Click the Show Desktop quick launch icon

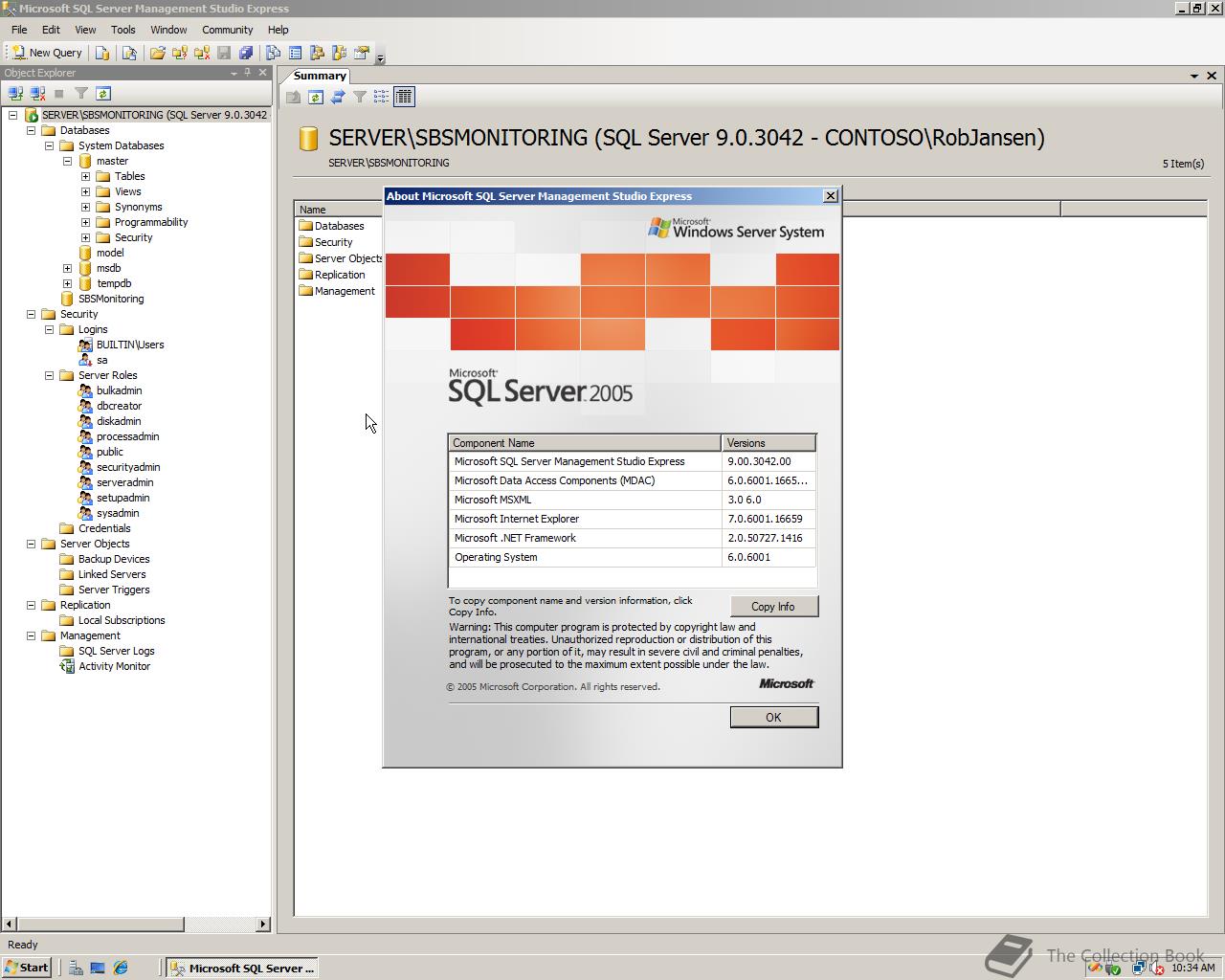(x=98, y=968)
